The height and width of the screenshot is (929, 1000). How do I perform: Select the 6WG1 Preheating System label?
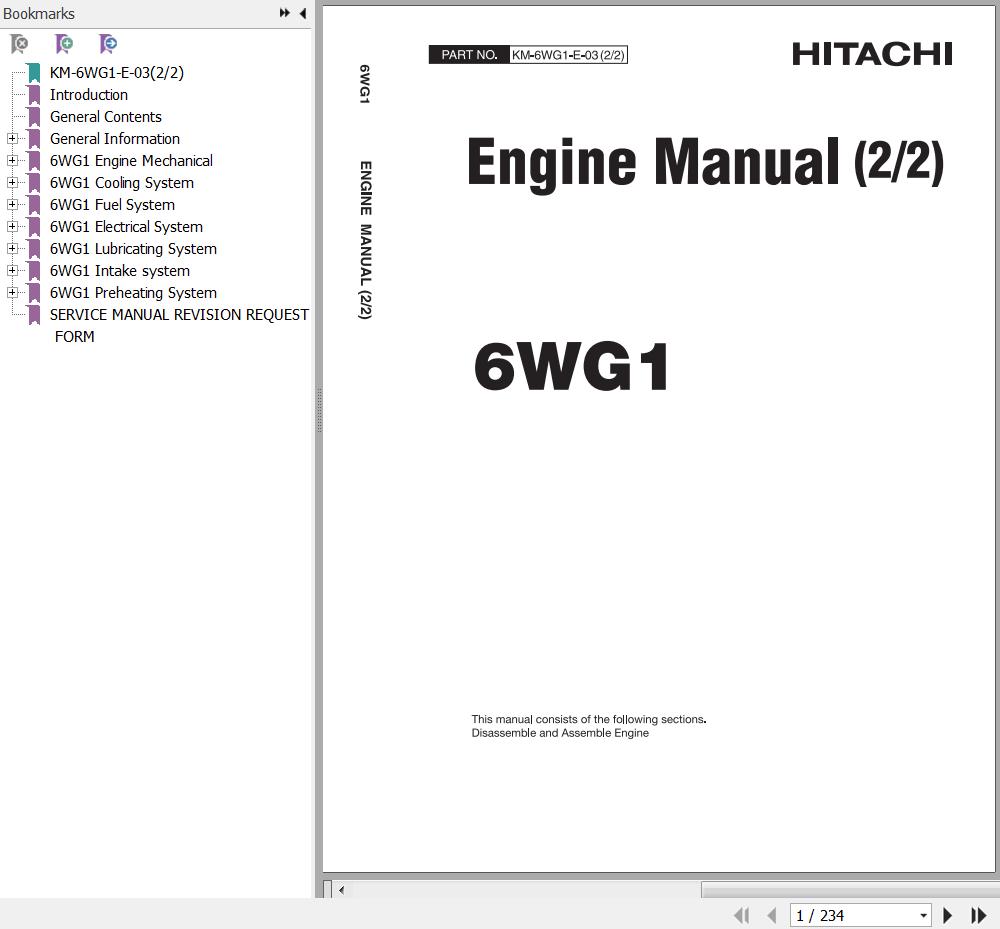click(133, 293)
